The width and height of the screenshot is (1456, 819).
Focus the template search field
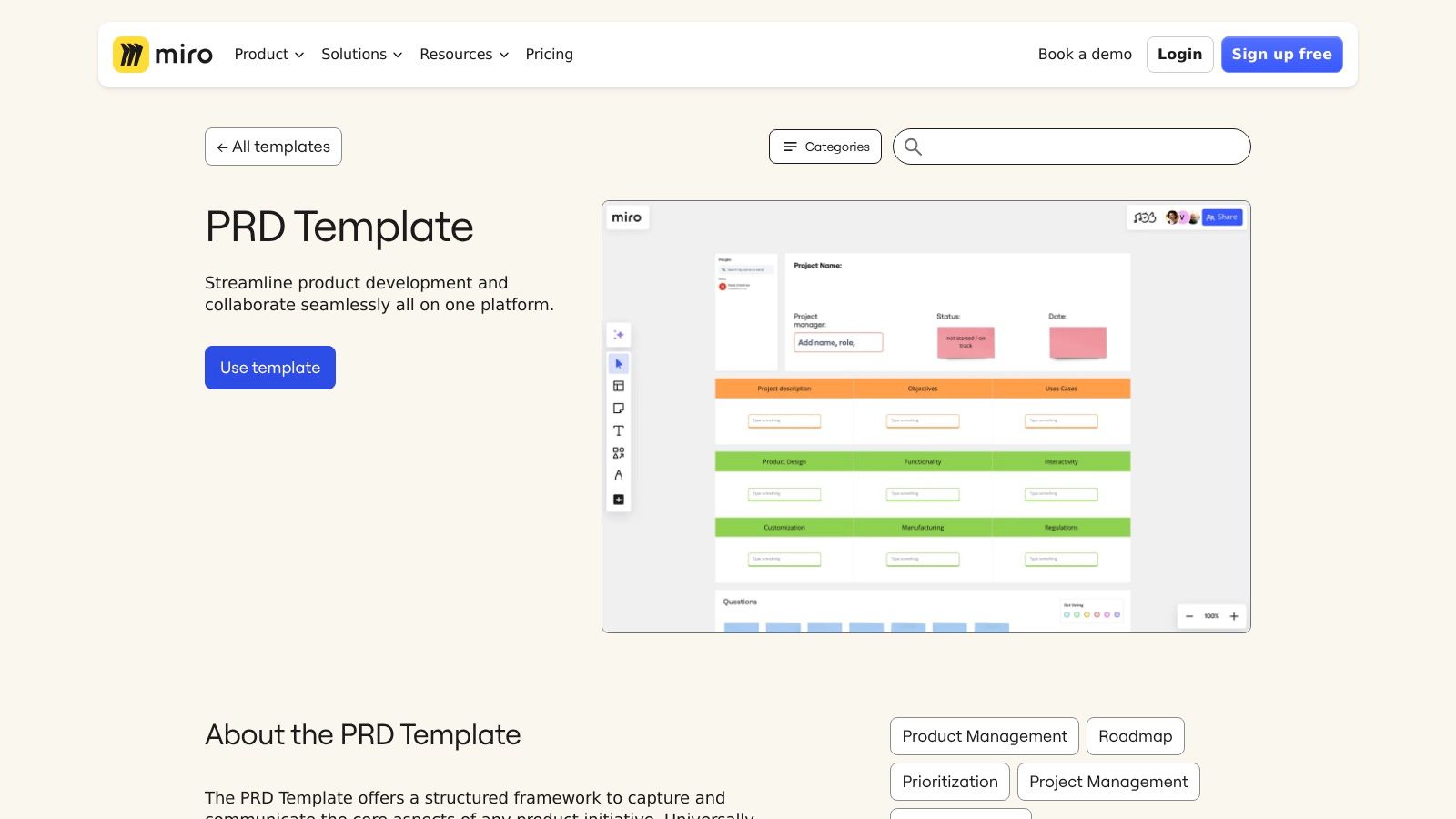(1083, 147)
